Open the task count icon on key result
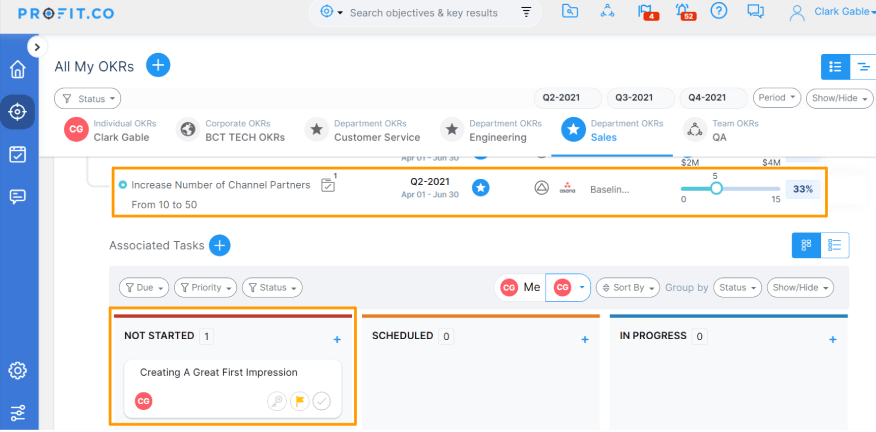Viewport: 876px width, 432px height. point(328,184)
